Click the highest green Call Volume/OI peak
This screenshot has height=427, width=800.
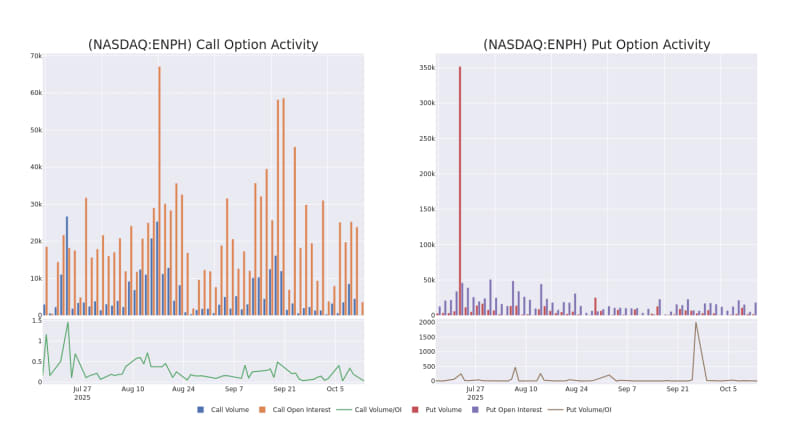[x=68, y=323]
